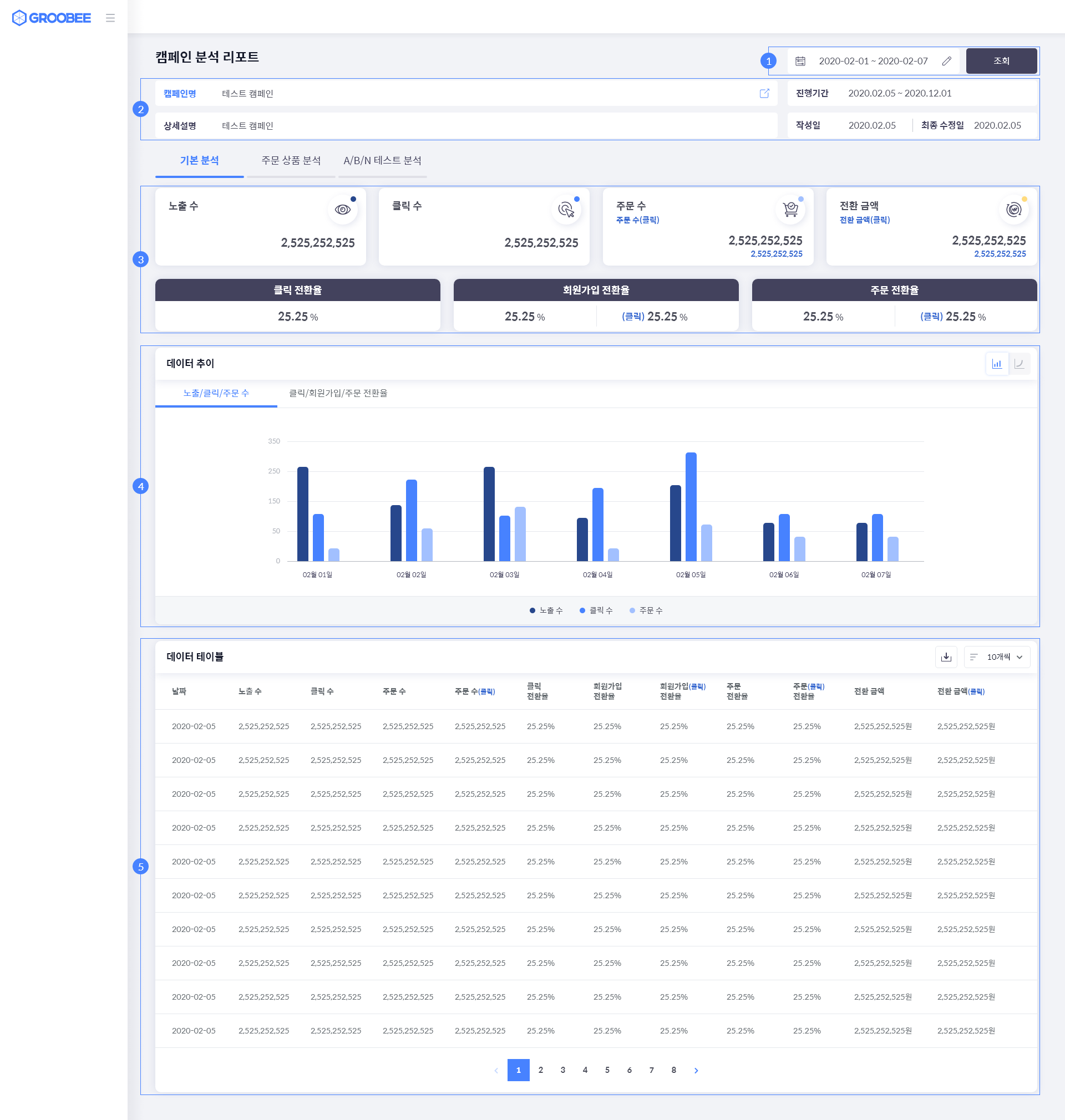The image size is (1065, 1120).
Task: Go to next pagination page arrow
Action: (696, 1070)
